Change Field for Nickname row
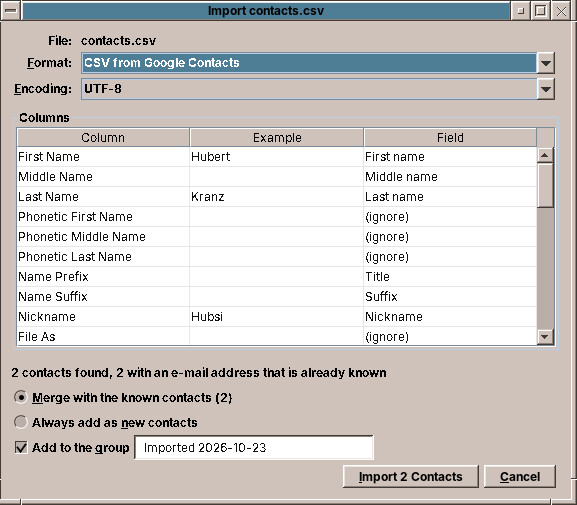 450,317
